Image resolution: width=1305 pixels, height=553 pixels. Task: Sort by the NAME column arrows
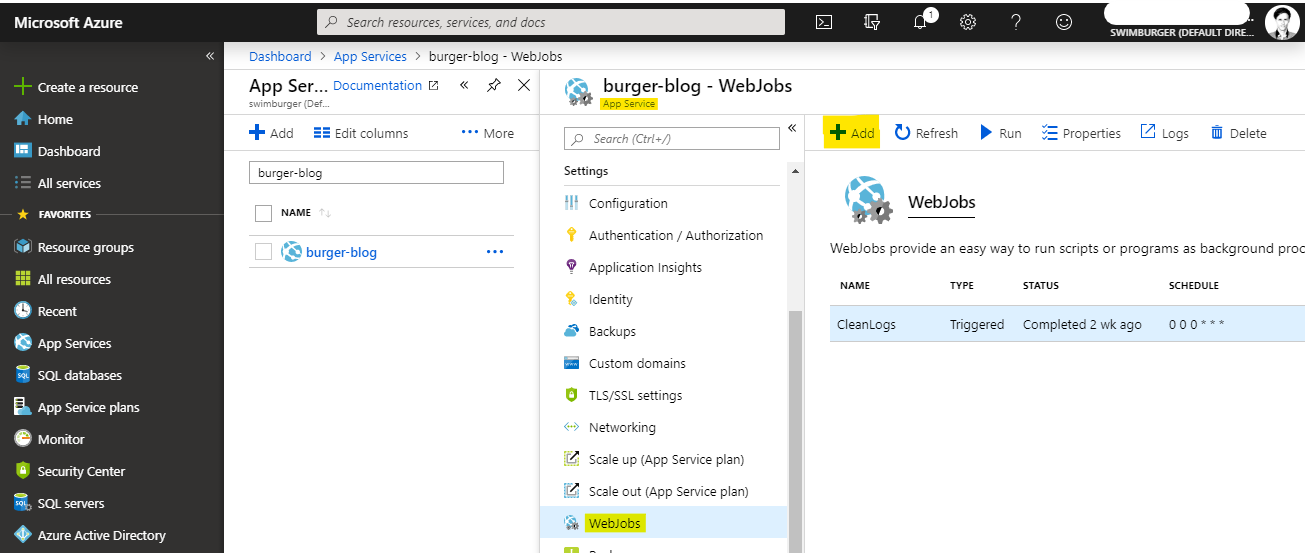[x=325, y=213]
